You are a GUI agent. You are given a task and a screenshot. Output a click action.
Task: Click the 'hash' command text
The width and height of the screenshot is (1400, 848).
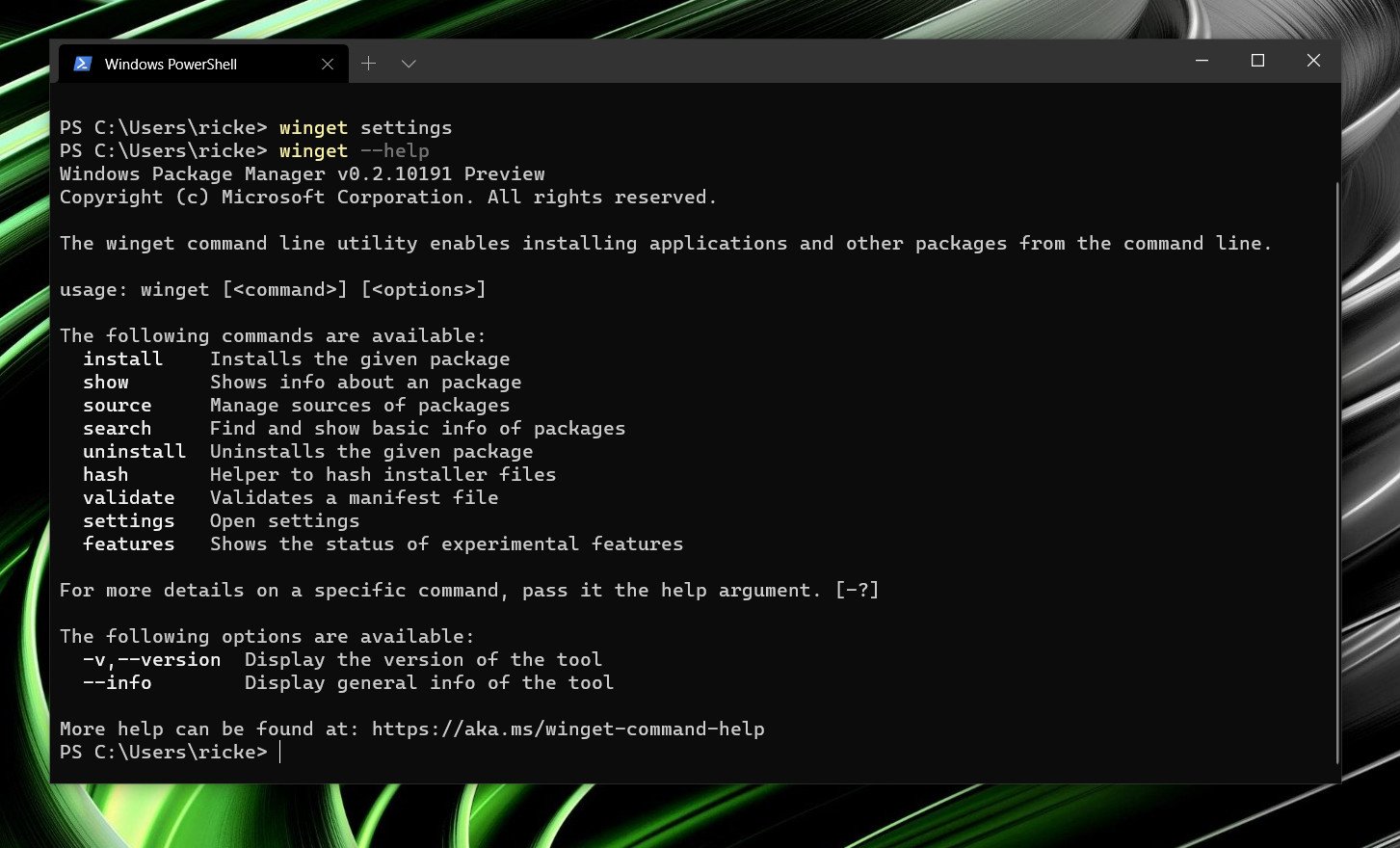(106, 474)
